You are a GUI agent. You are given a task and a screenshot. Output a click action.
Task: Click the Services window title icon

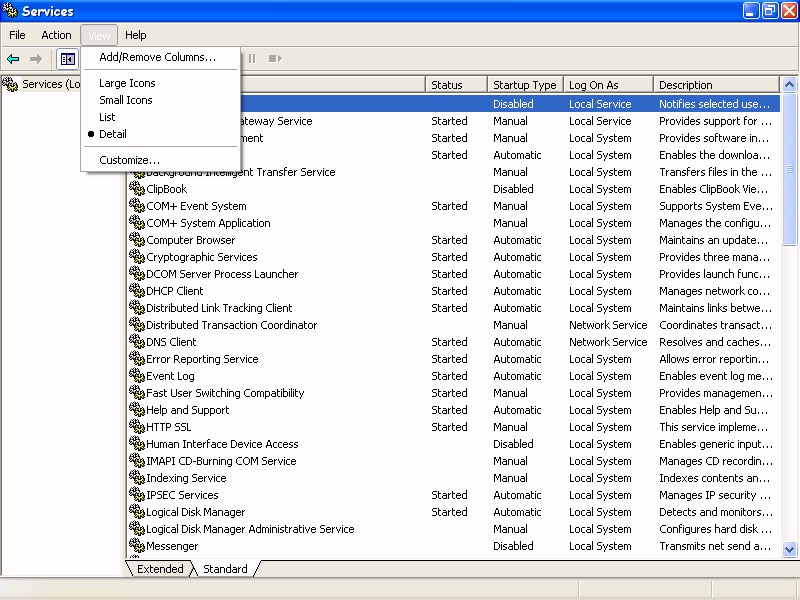[10, 10]
